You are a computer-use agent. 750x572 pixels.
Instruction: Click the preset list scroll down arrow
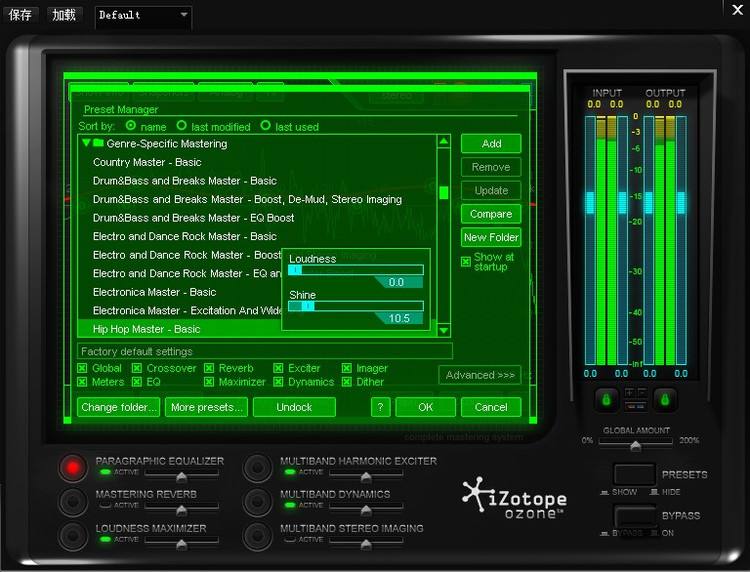click(x=444, y=330)
